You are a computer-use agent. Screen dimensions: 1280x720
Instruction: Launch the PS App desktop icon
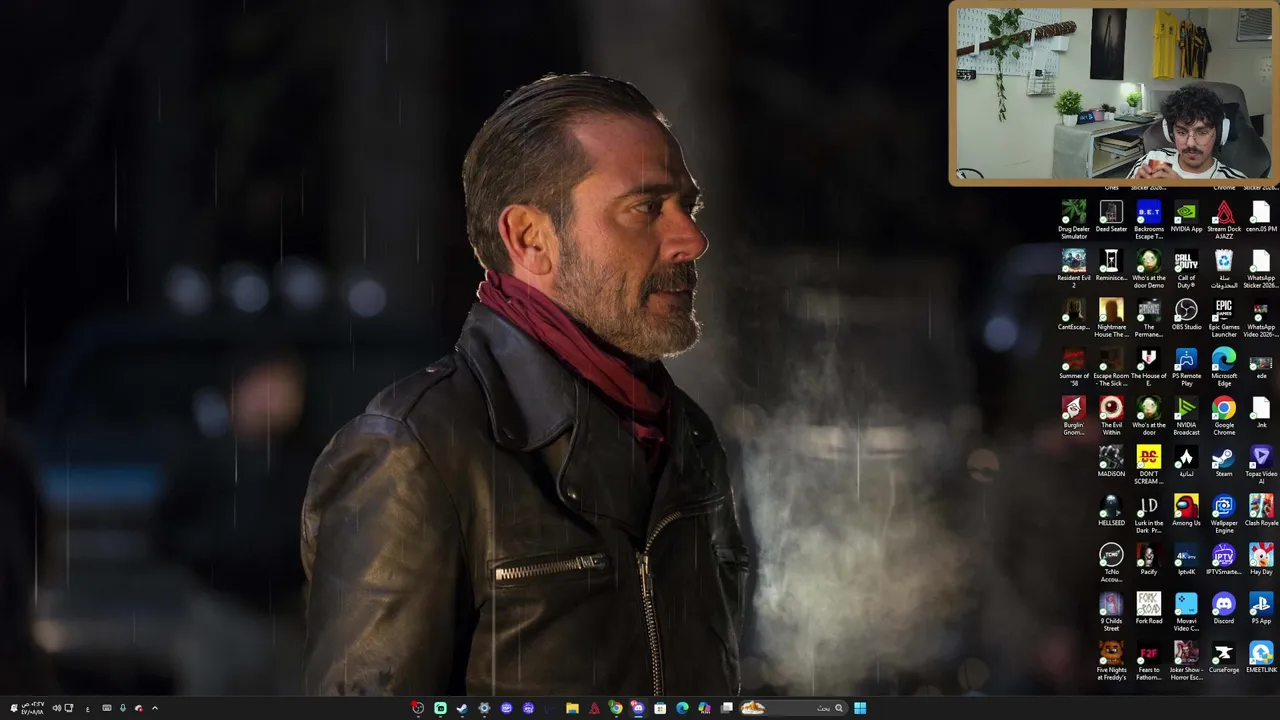click(1261, 608)
